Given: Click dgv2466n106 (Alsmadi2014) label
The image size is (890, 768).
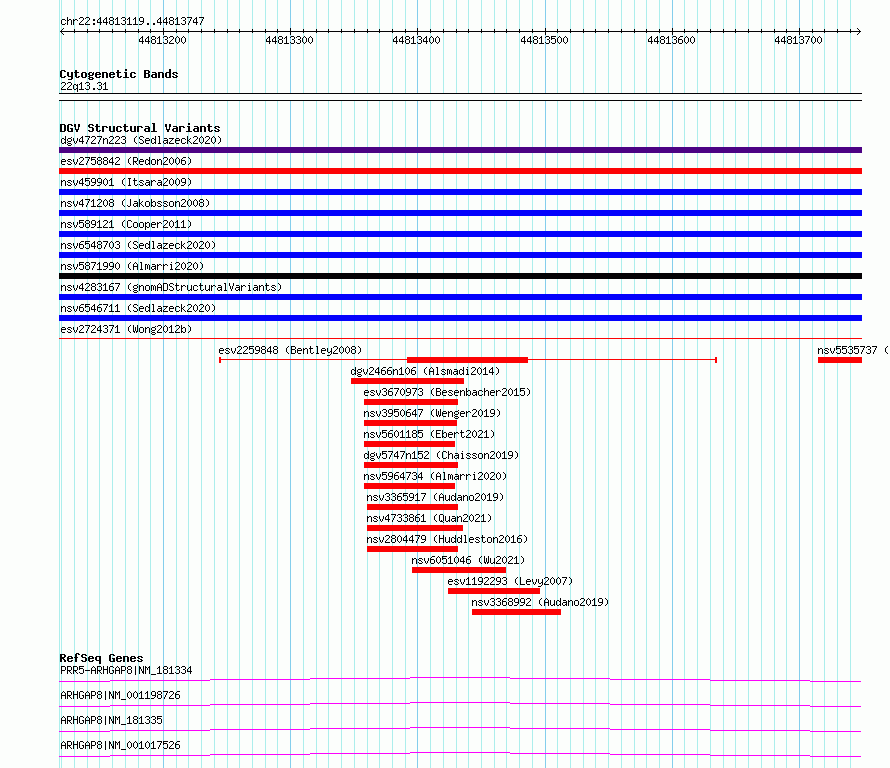Looking at the screenshot, I should pos(425,371).
